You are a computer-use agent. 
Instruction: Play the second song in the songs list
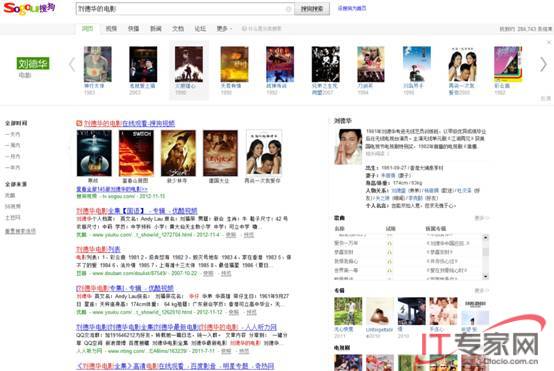(x=390, y=252)
